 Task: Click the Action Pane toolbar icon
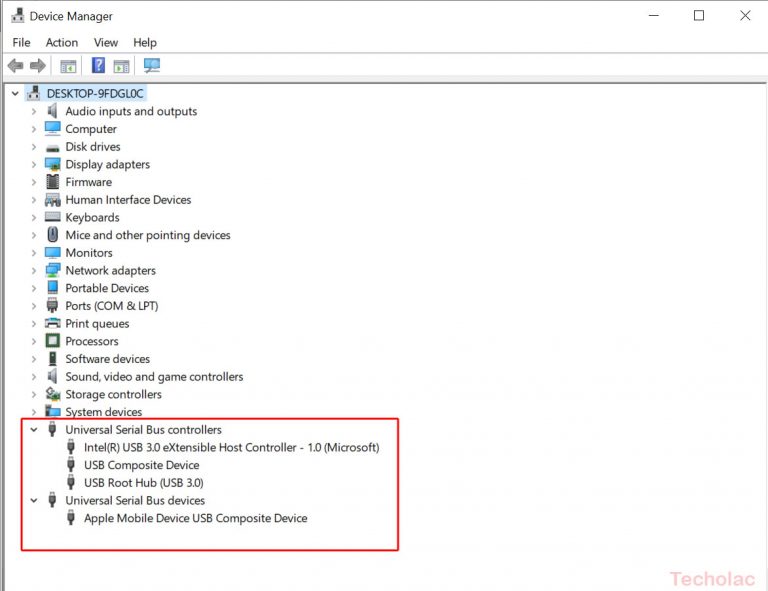(x=121, y=66)
